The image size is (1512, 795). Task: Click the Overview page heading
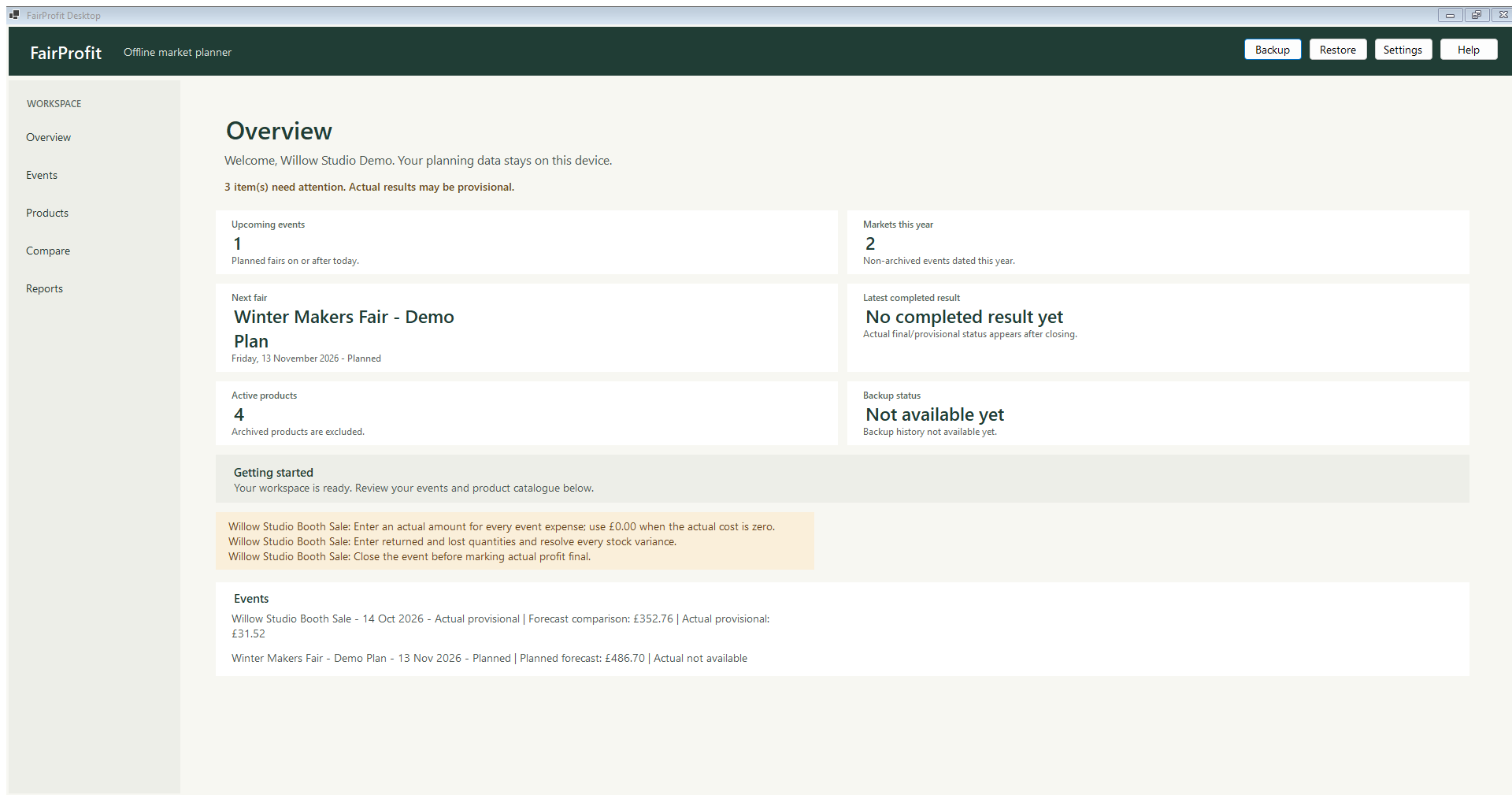click(279, 131)
